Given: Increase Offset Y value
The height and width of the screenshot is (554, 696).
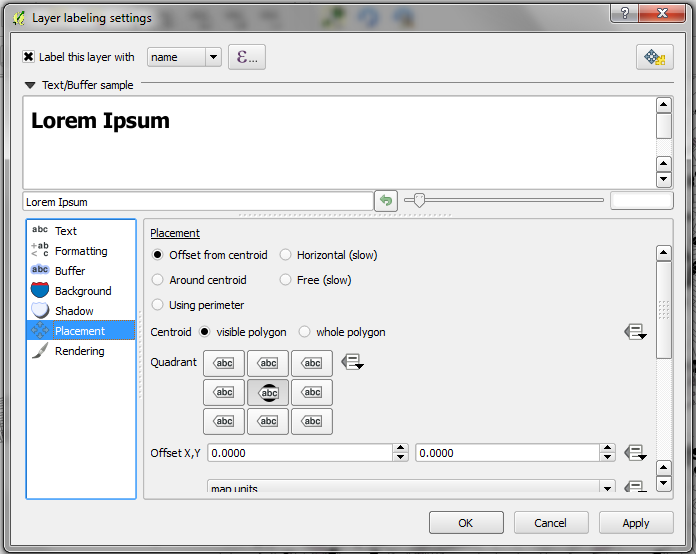Looking at the screenshot, I should (607, 448).
